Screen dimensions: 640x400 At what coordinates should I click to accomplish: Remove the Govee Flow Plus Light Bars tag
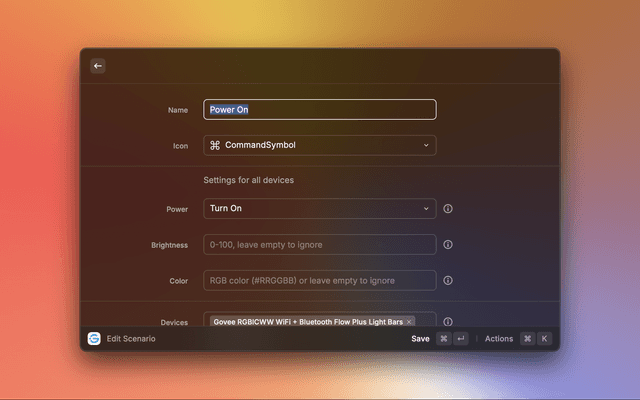coord(410,322)
